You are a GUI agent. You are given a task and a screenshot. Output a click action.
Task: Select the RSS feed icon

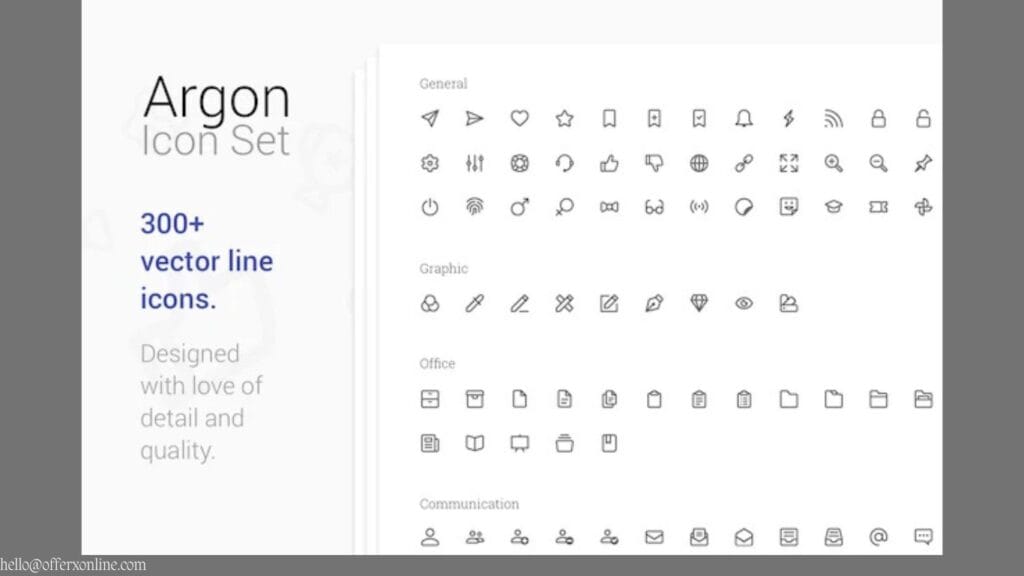(833, 118)
